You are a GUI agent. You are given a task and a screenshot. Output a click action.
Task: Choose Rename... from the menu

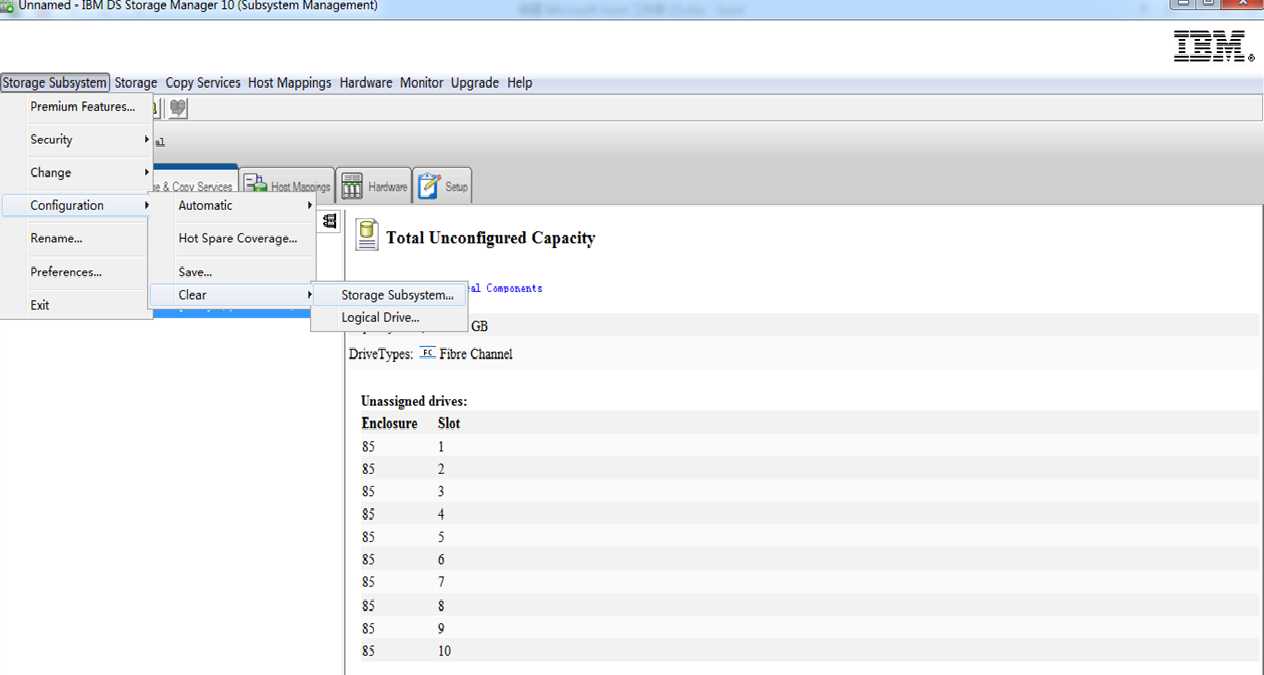[77, 239]
